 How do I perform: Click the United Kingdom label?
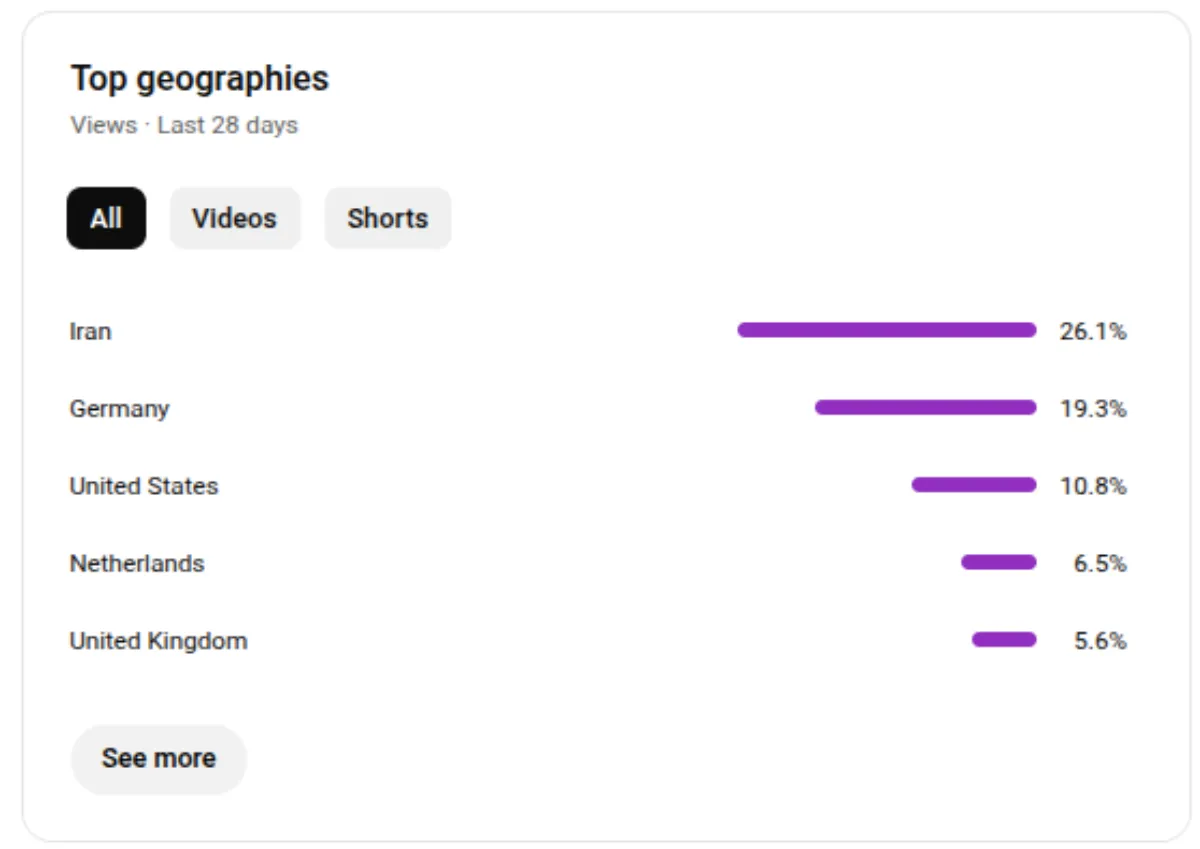click(x=158, y=641)
